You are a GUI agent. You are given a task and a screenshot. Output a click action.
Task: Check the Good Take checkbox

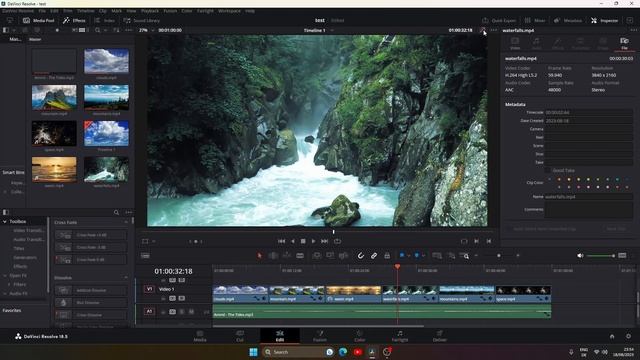[548, 170]
